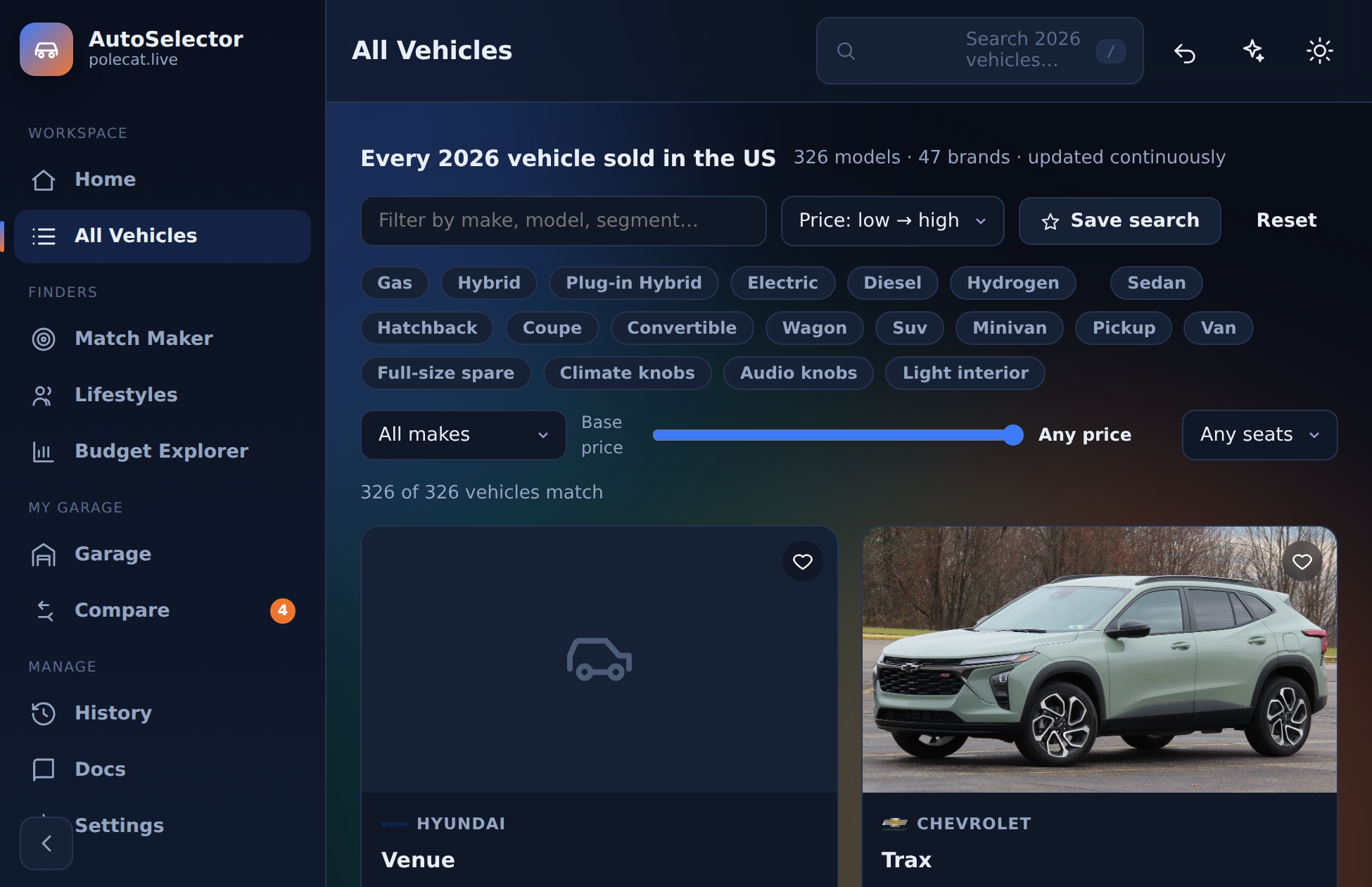Click the History clock icon
1372x887 pixels.
pos(44,713)
